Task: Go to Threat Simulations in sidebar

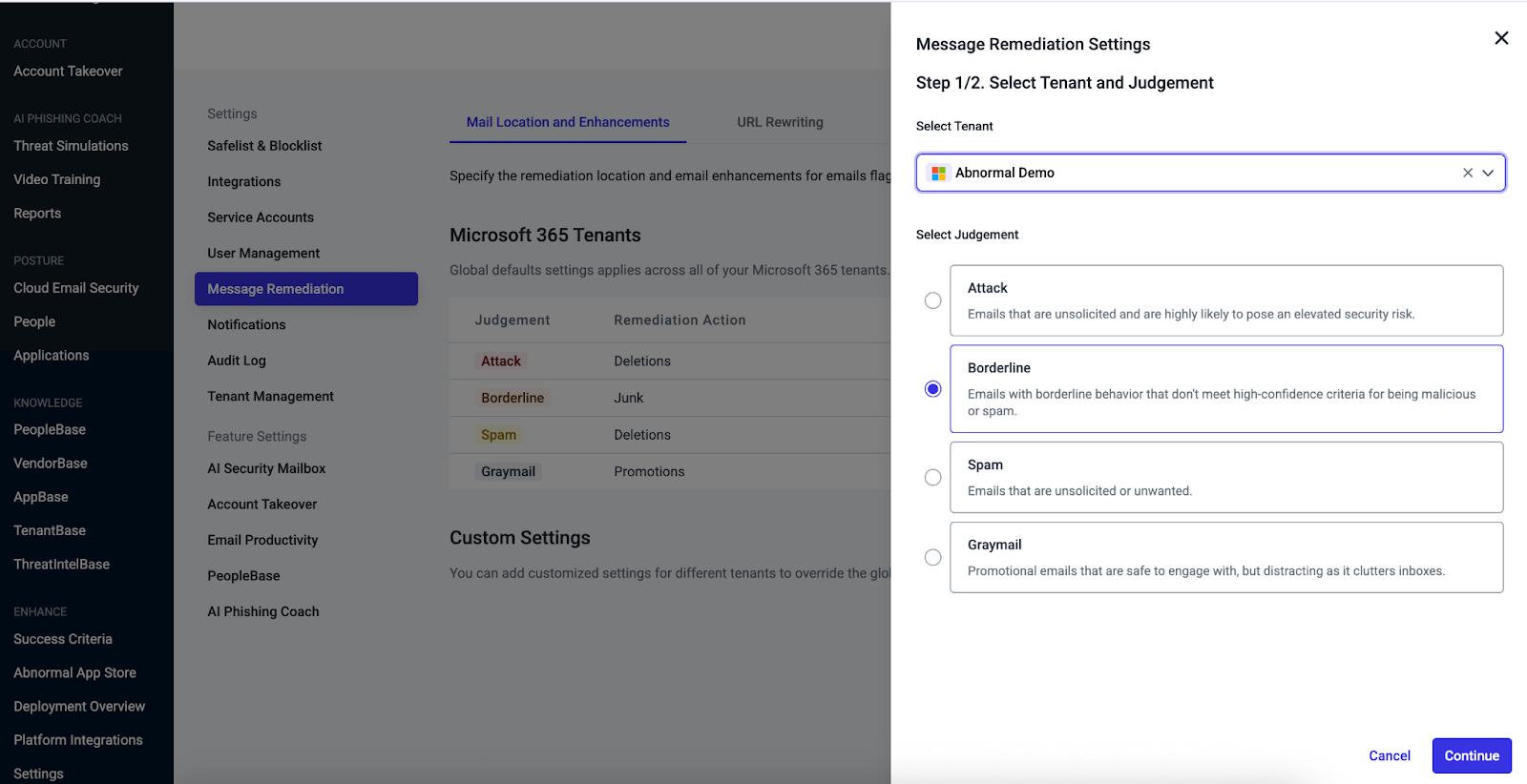Action: click(71, 146)
